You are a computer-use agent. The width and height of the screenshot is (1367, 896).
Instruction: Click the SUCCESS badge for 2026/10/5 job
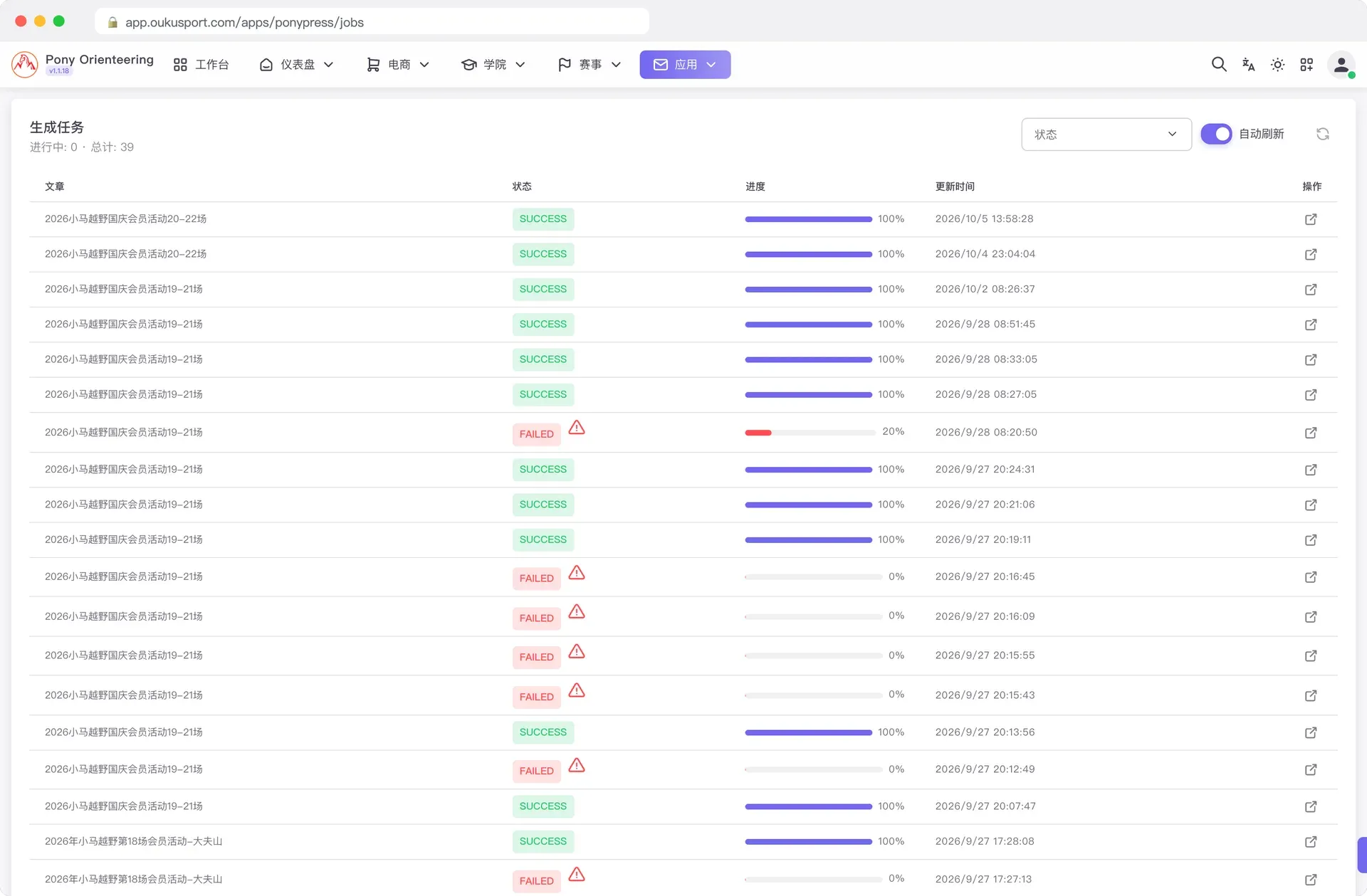point(543,219)
